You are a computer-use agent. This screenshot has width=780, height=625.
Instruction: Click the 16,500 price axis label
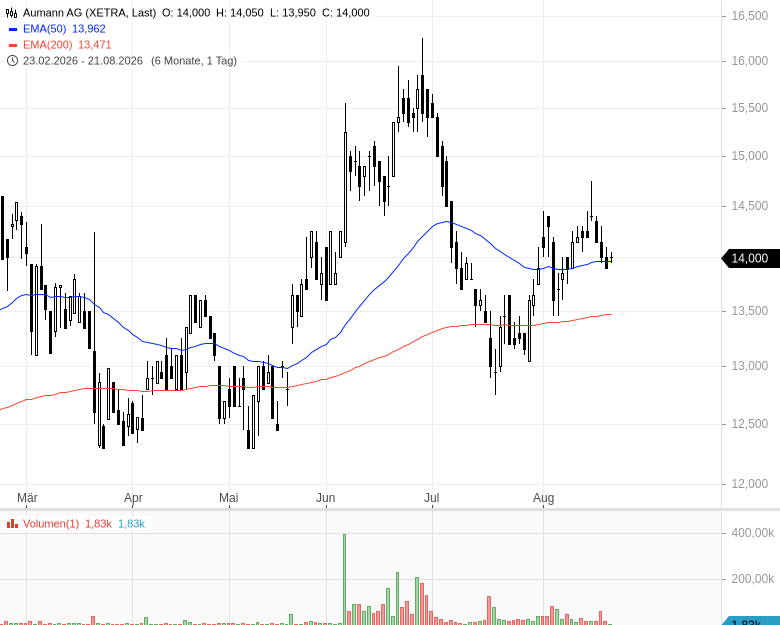pyautogui.click(x=750, y=16)
